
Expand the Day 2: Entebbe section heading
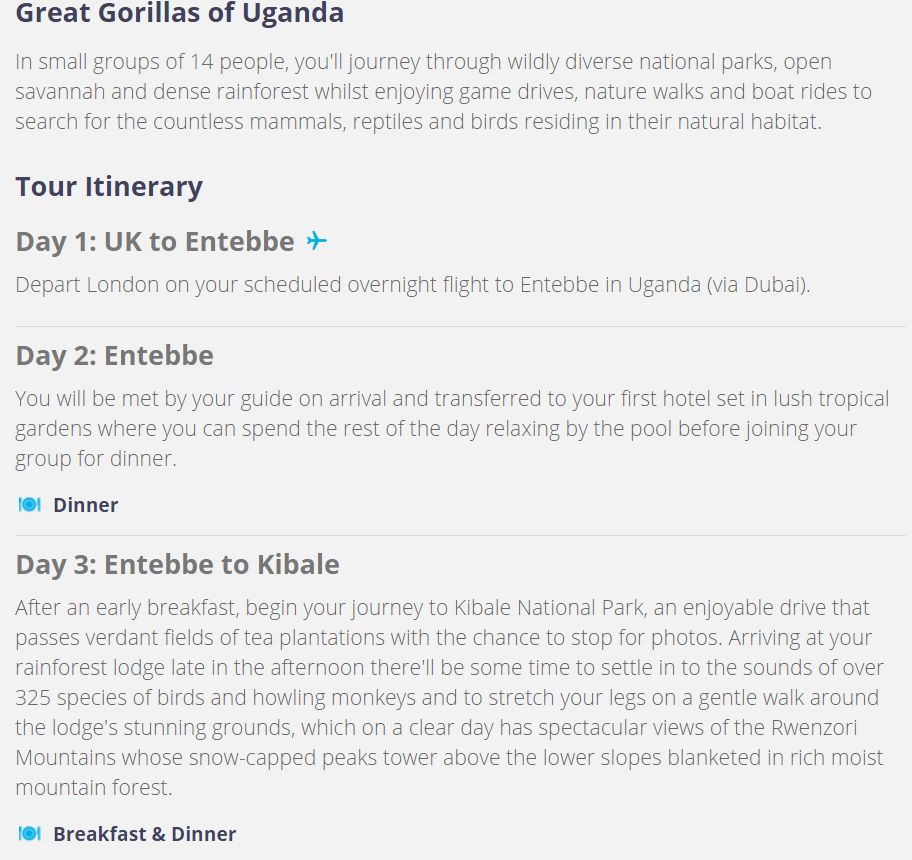[x=115, y=355]
